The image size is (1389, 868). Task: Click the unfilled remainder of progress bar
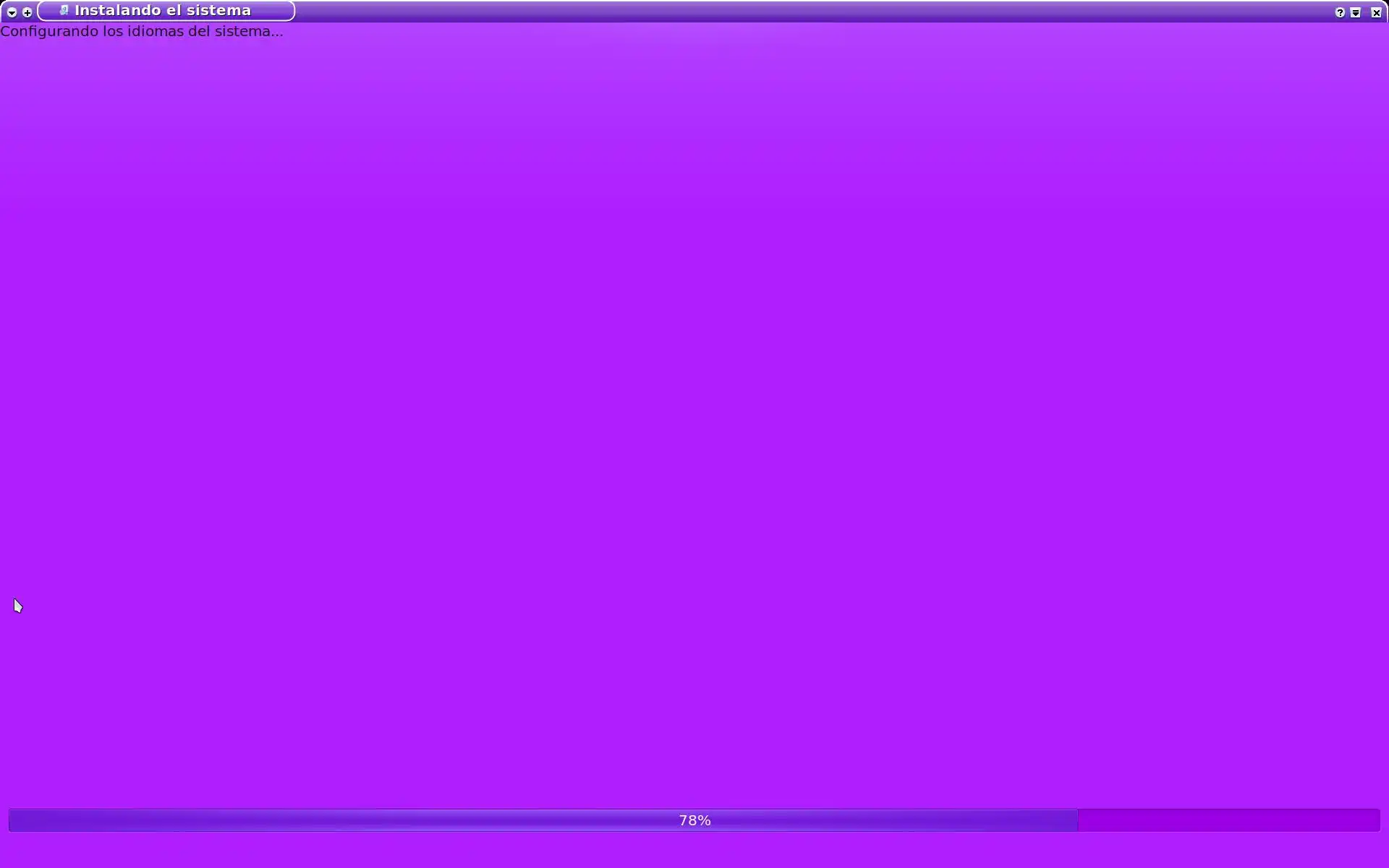click(x=1230, y=820)
